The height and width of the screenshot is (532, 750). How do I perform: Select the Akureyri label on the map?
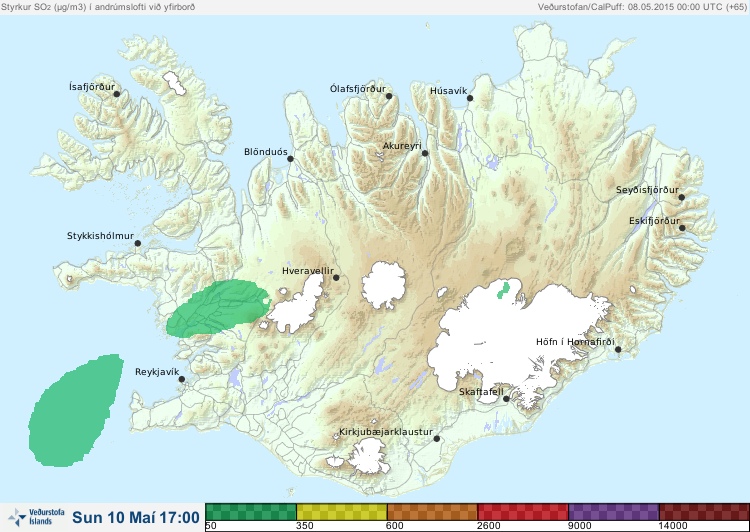(x=402, y=146)
